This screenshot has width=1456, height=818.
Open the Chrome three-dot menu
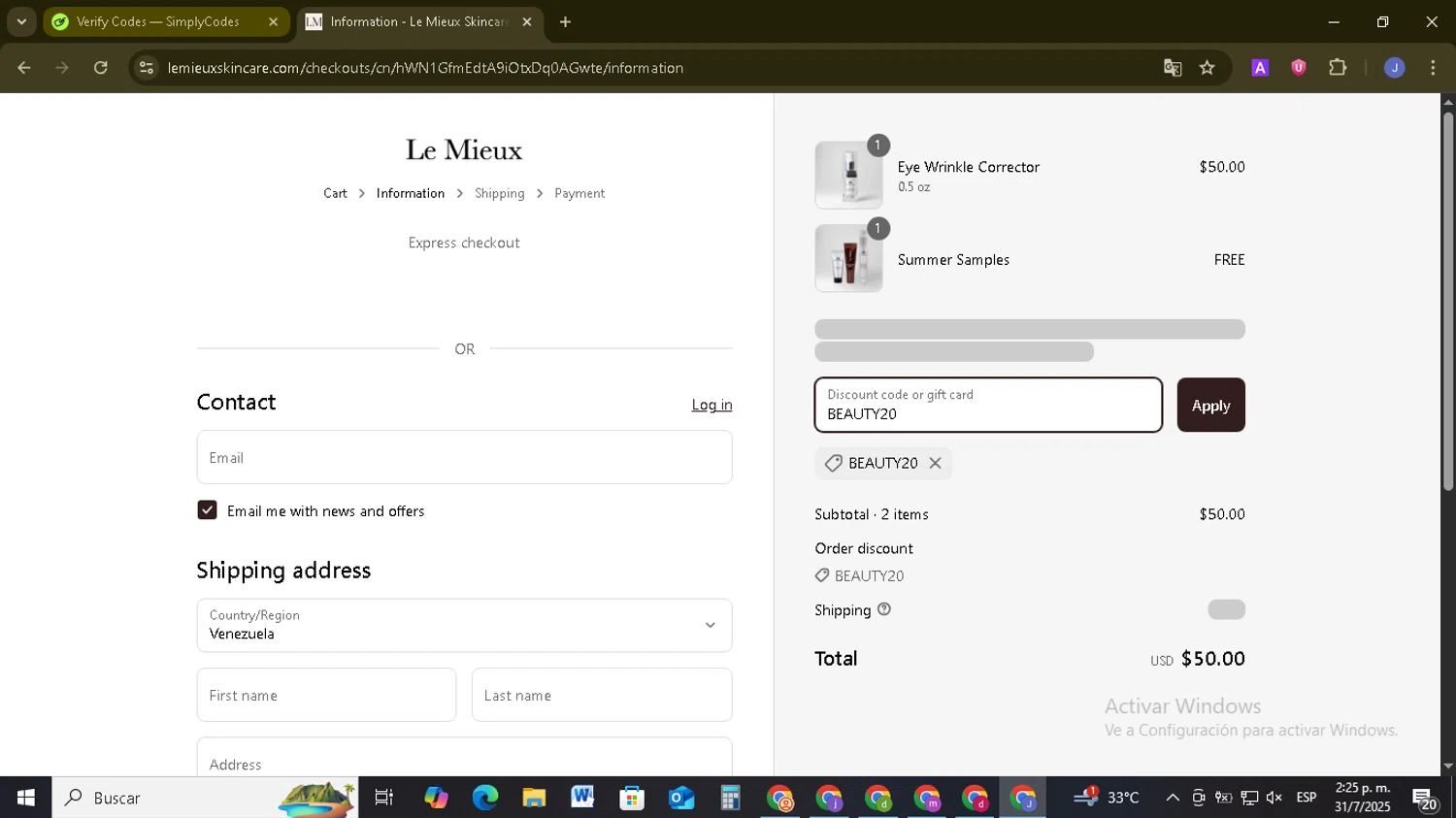pos(1433,68)
